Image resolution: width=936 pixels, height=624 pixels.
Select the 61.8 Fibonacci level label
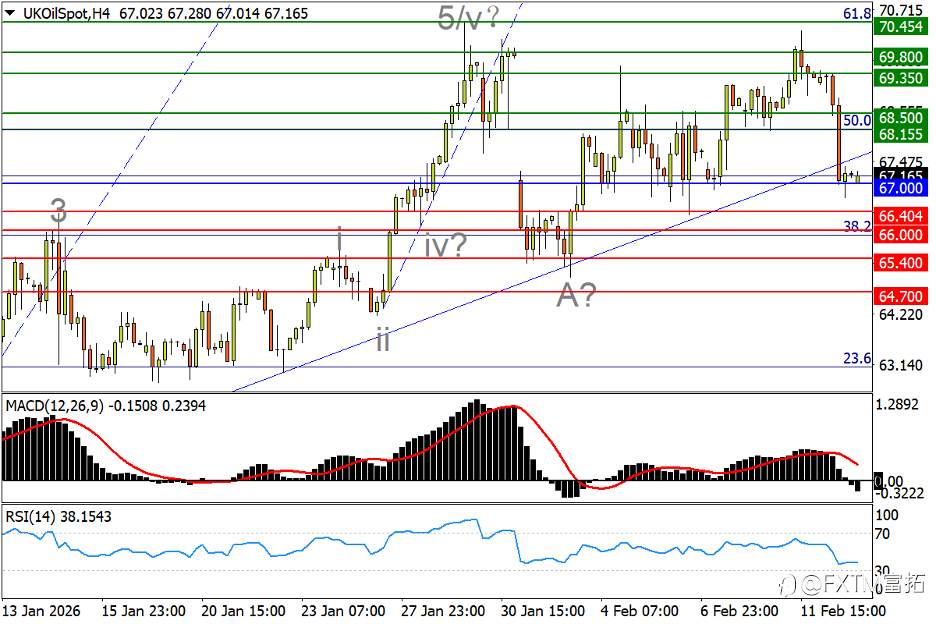pos(857,13)
